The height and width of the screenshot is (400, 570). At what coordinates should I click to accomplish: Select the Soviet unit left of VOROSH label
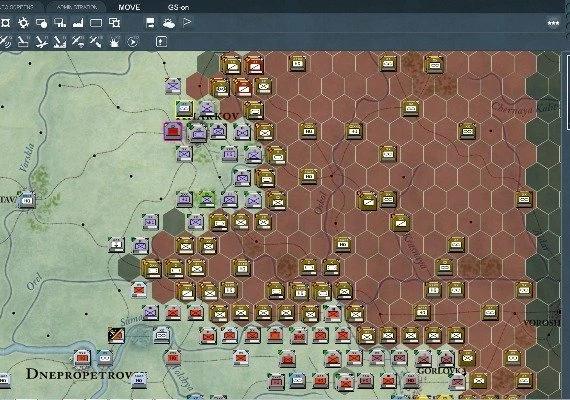(490, 313)
